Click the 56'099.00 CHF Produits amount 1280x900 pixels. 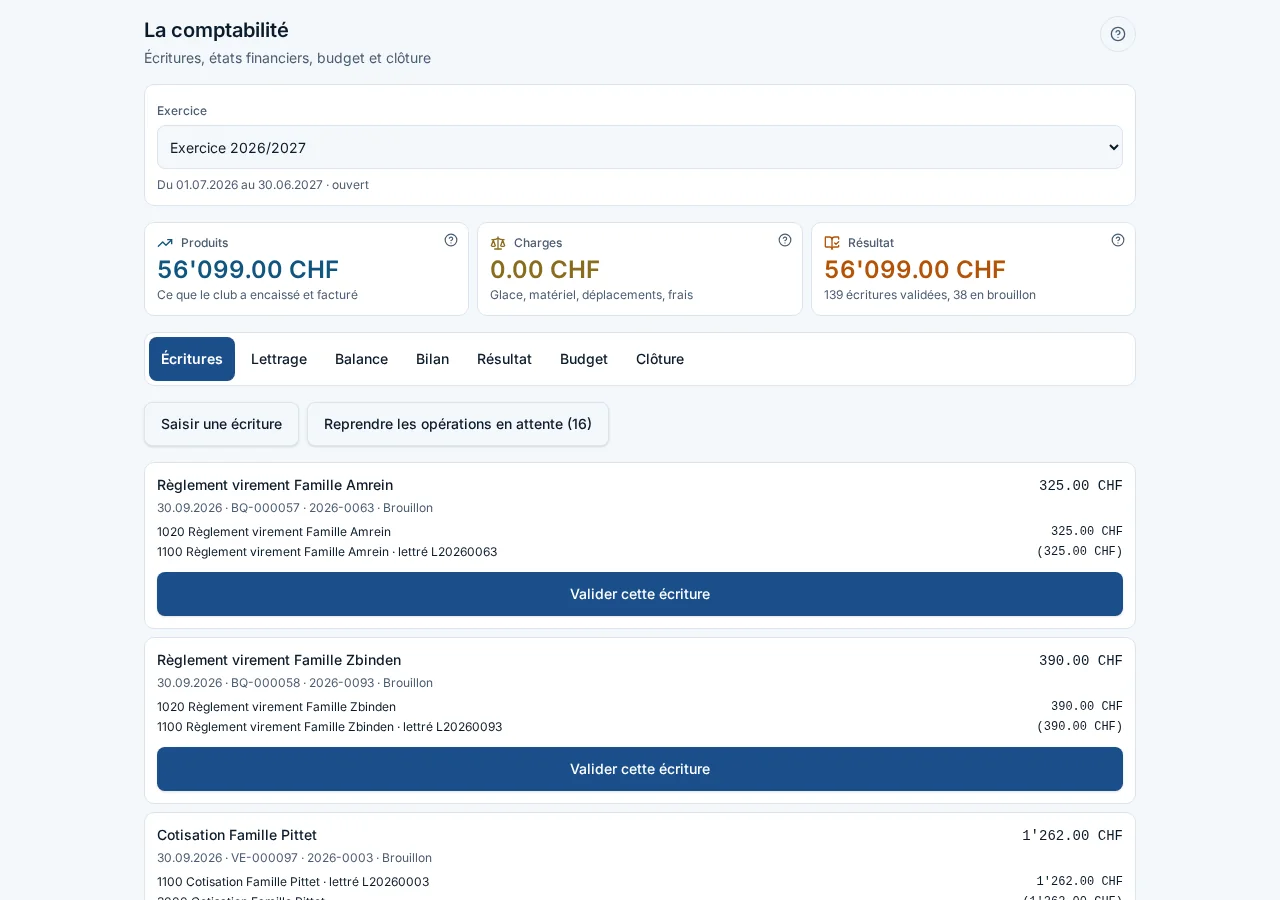click(248, 269)
